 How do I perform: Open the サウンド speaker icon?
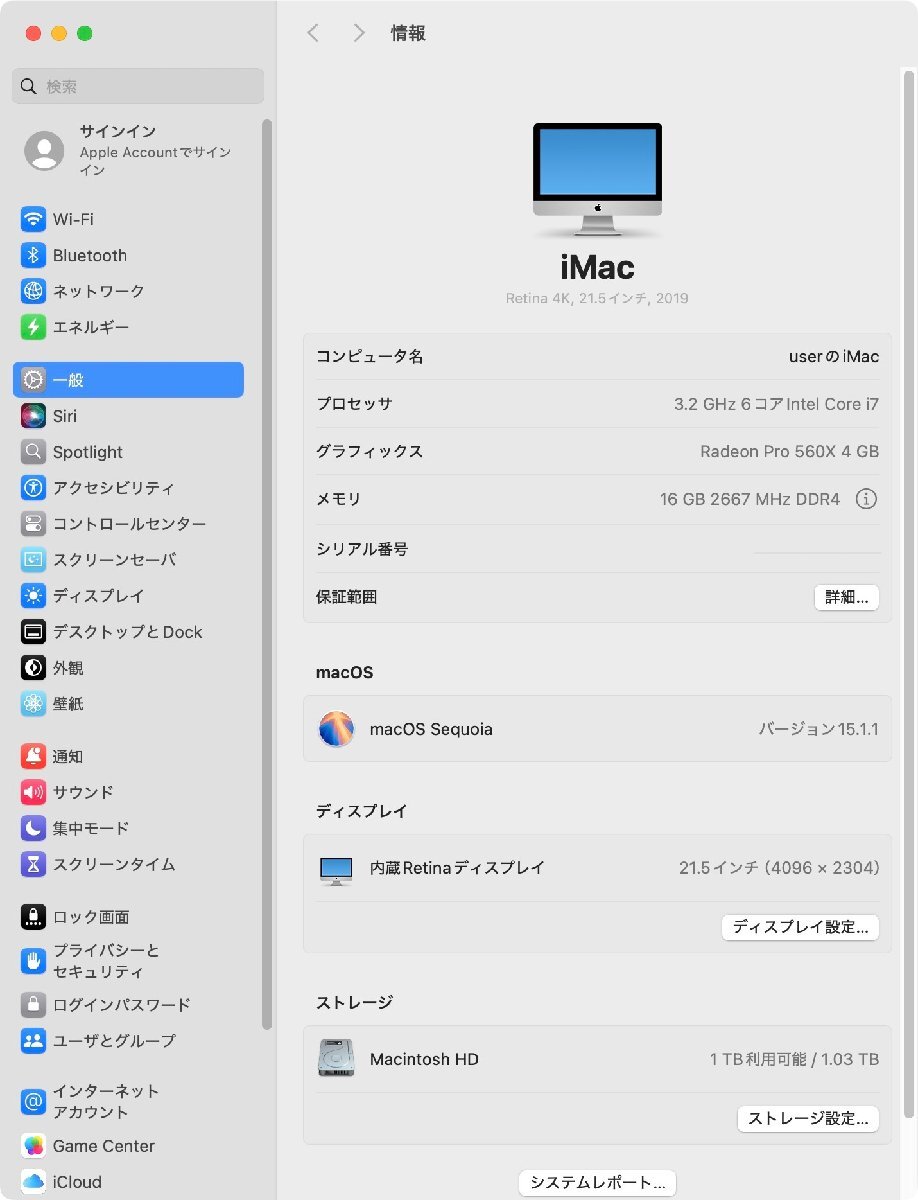(34, 793)
